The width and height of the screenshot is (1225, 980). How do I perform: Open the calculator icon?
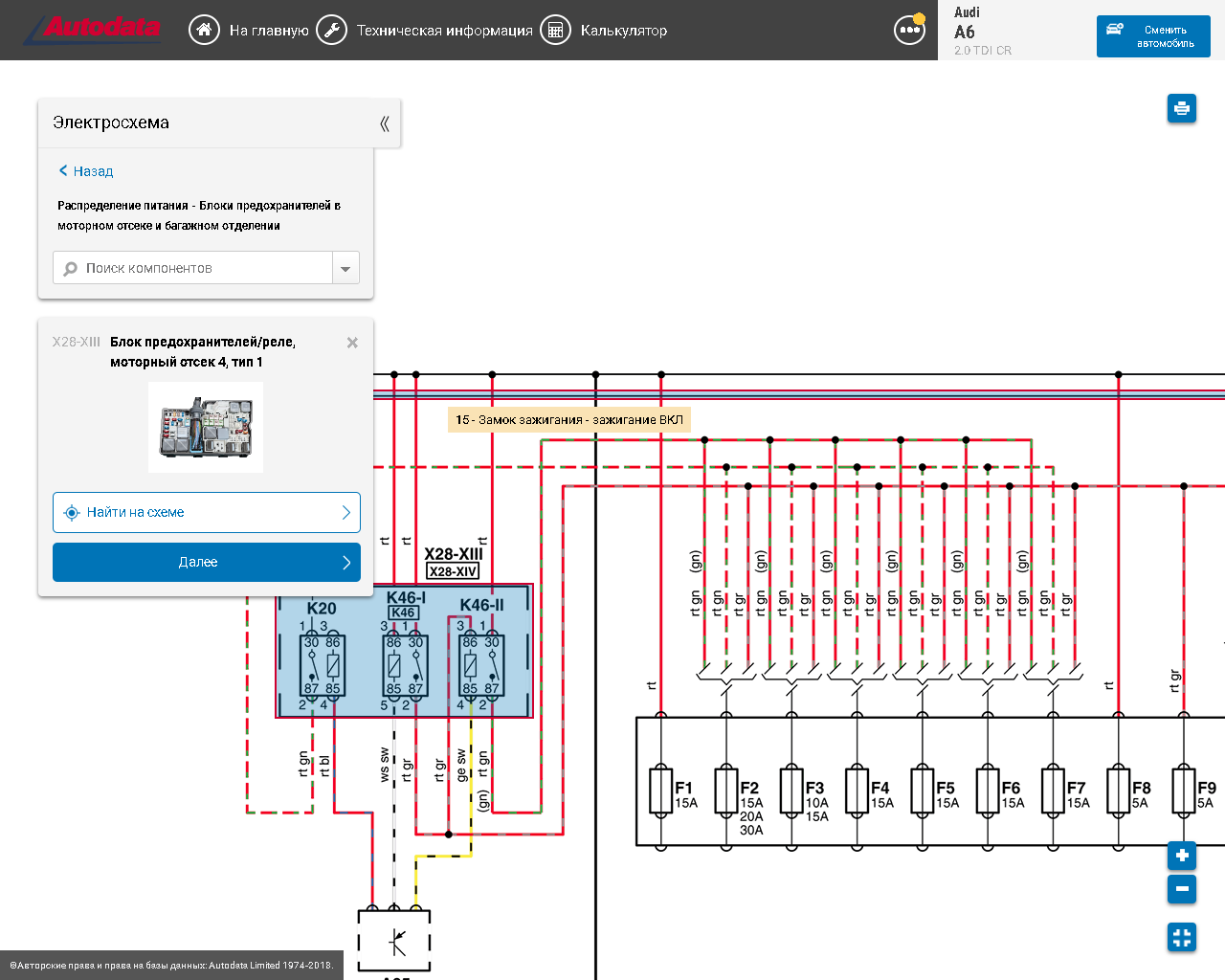[555, 30]
